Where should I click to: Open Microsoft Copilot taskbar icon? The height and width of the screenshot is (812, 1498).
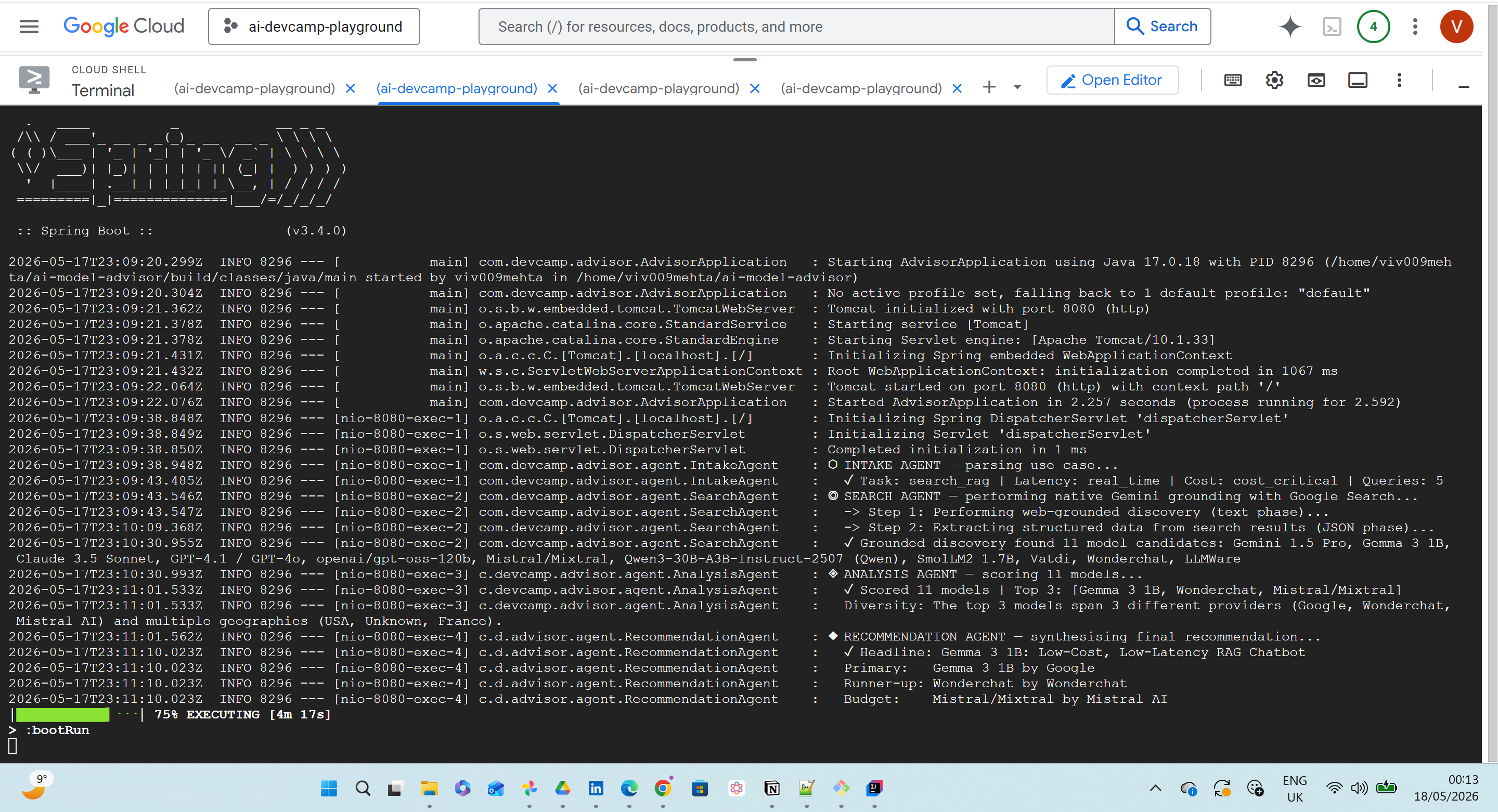pos(462,788)
